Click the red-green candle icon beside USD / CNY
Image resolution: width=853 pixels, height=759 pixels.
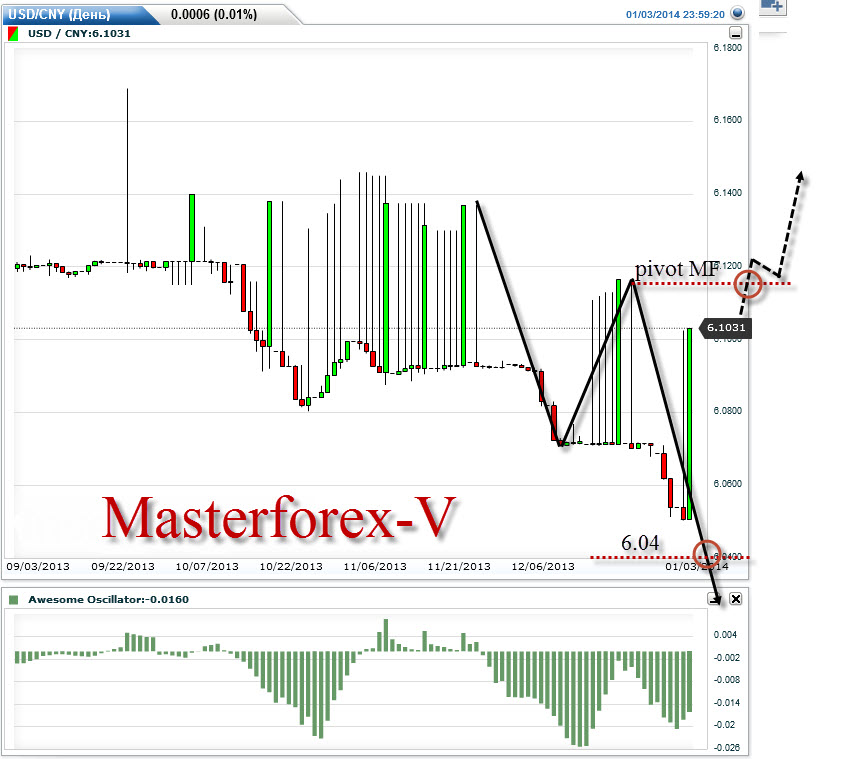tap(13, 34)
